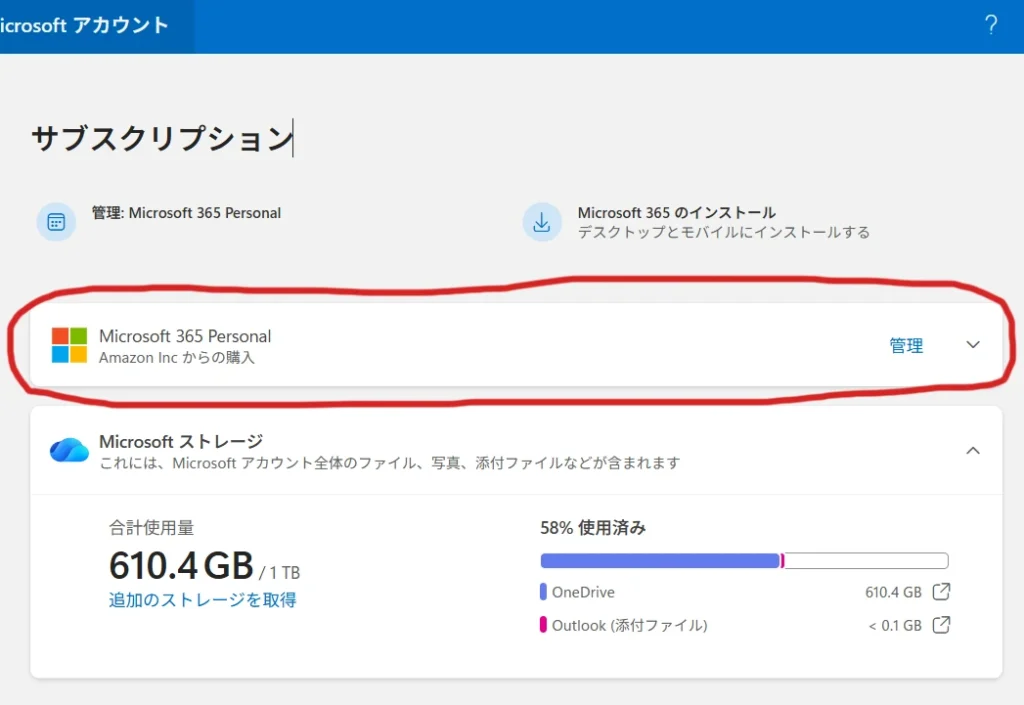Click the Microsoft 365 Personal card title

185,336
